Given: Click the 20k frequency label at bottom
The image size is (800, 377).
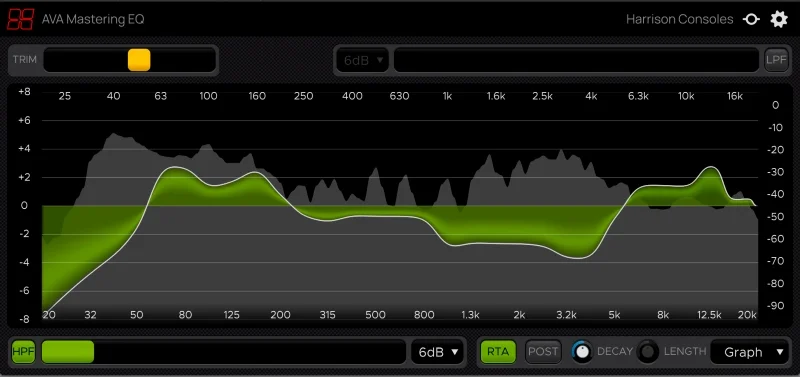Looking at the screenshot, I should [747, 315].
